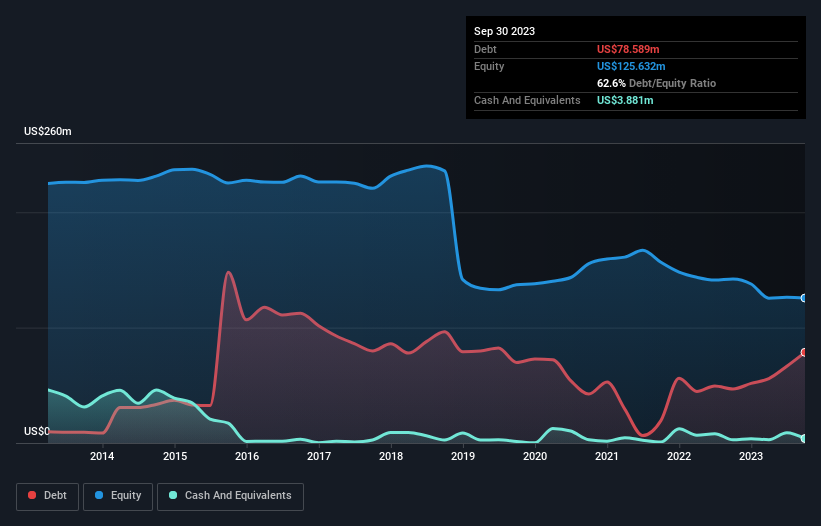The height and width of the screenshot is (526, 821).
Task: Click the 62.6% Debt/Equity Ratio text
Action: click(656, 83)
